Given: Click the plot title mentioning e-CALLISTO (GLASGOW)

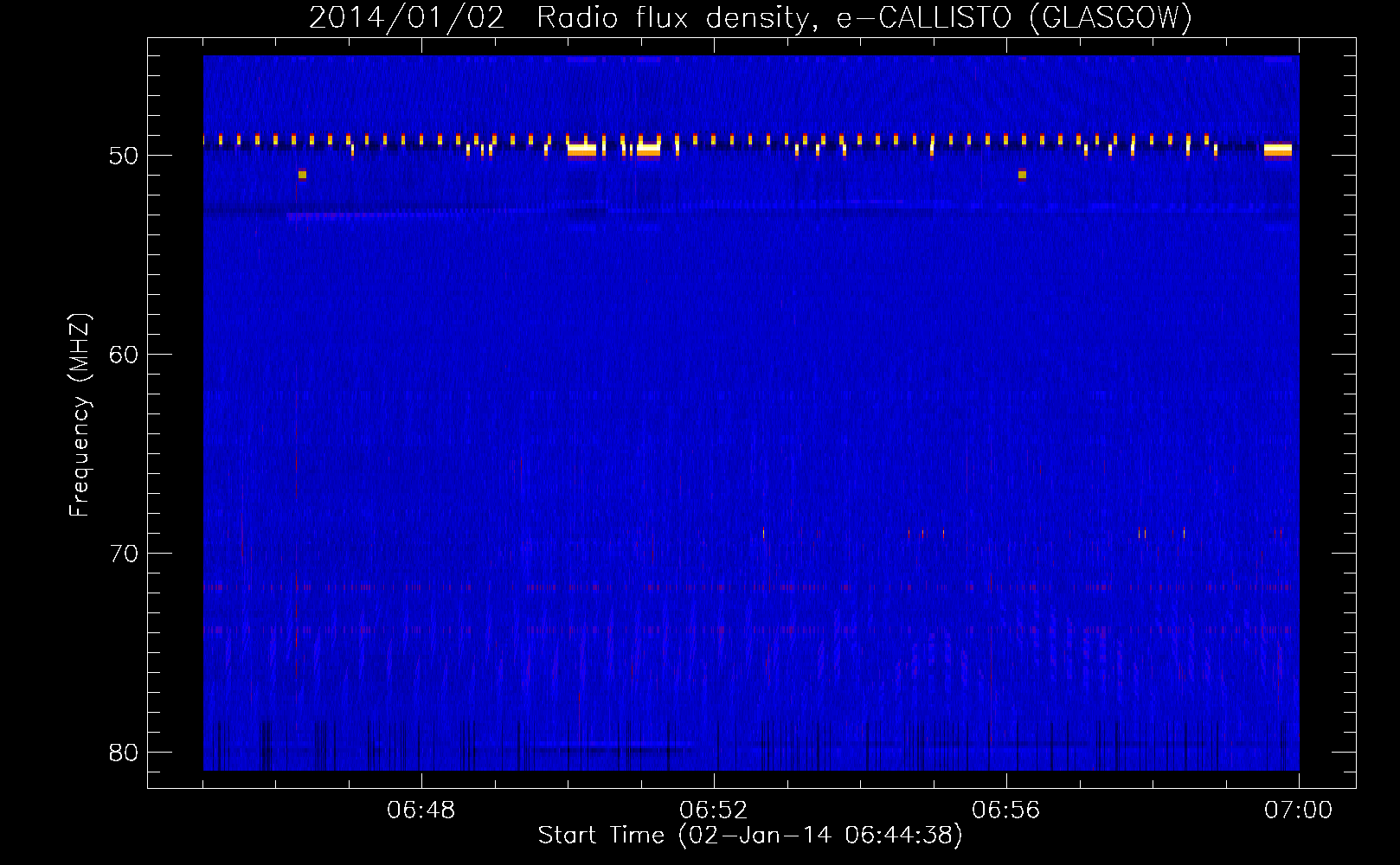Looking at the screenshot, I should [x=749, y=17].
